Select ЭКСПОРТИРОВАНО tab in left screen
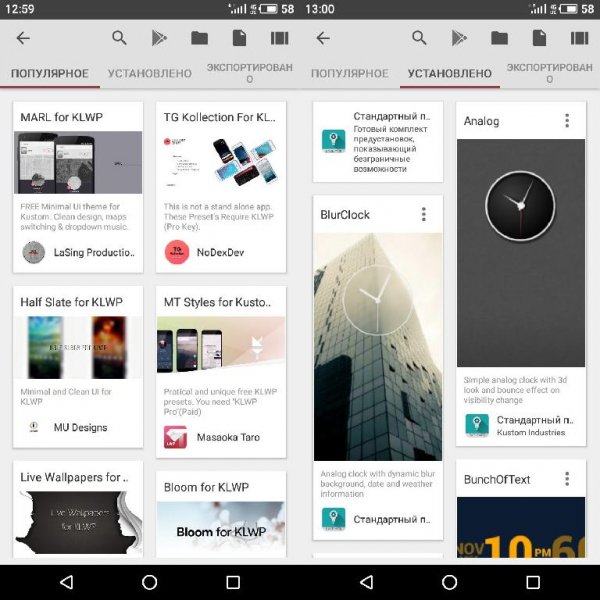Screen dimensions: 600x600 249,73
